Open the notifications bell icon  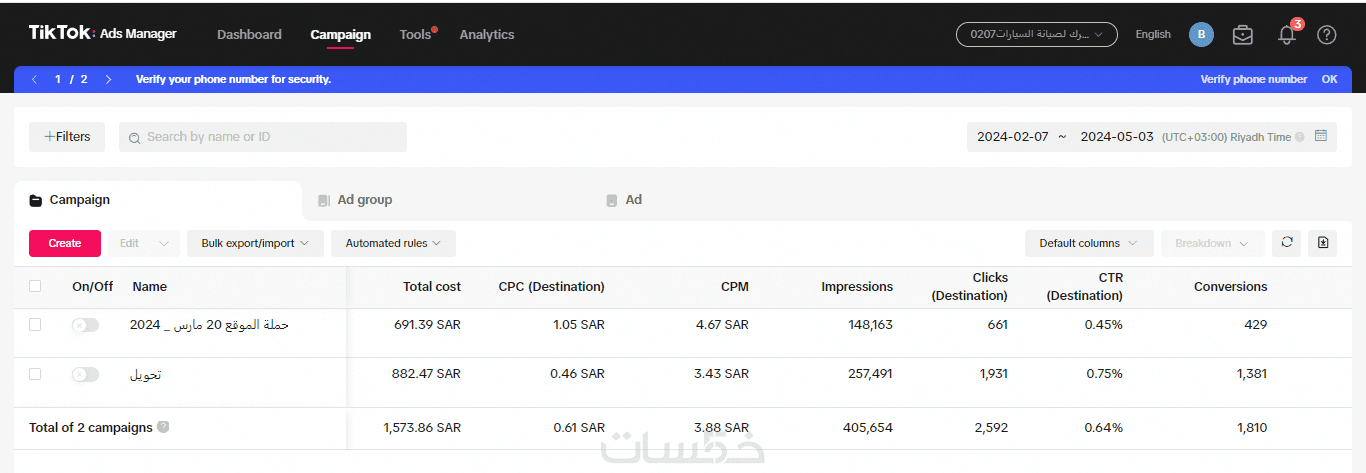pos(1287,35)
